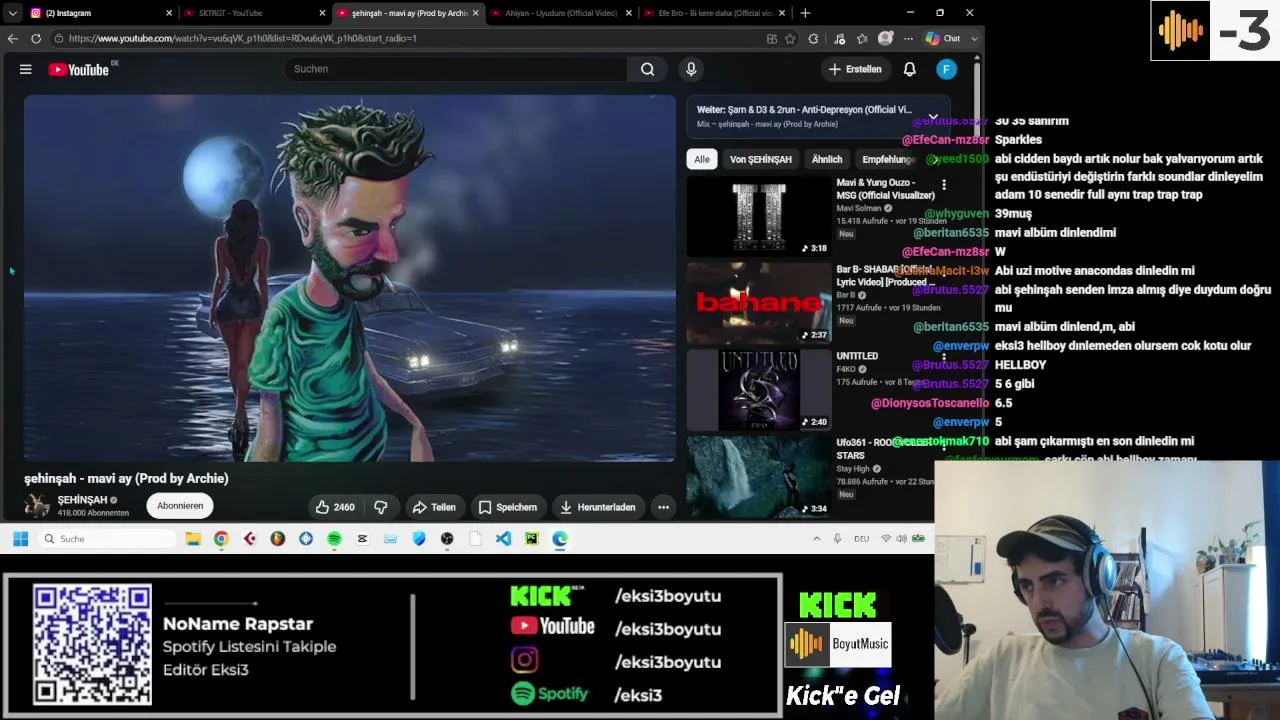
Task: Click the DEU keyboard language indicator
Action: tap(861, 539)
